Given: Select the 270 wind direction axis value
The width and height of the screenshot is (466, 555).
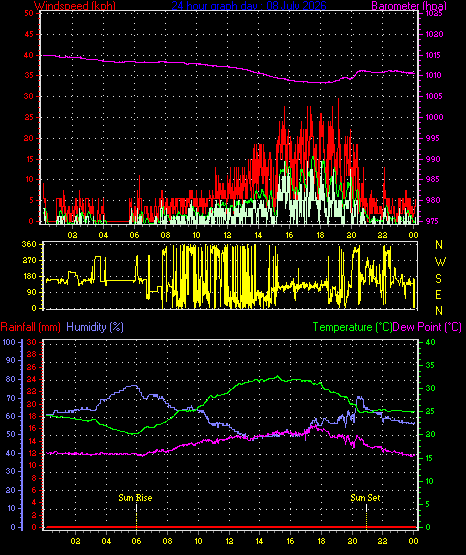Looking at the screenshot, I should click(29, 261).
